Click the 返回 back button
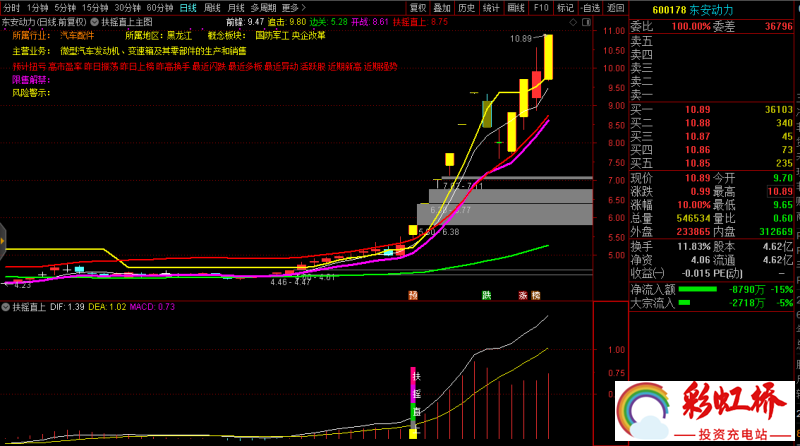This screenshot has height=446, width=800. point(615,8)
